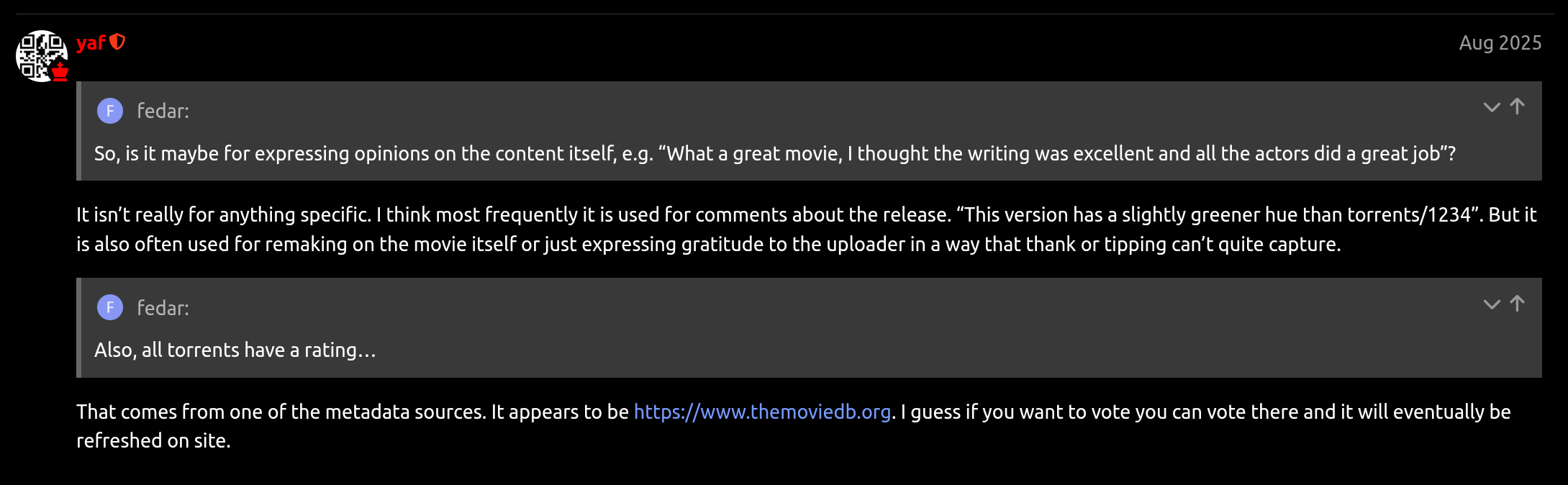Click quoted text 'Also, all torrents have a rating…'
Screen dimensions: 1568x485
click(x=235, y=350)
